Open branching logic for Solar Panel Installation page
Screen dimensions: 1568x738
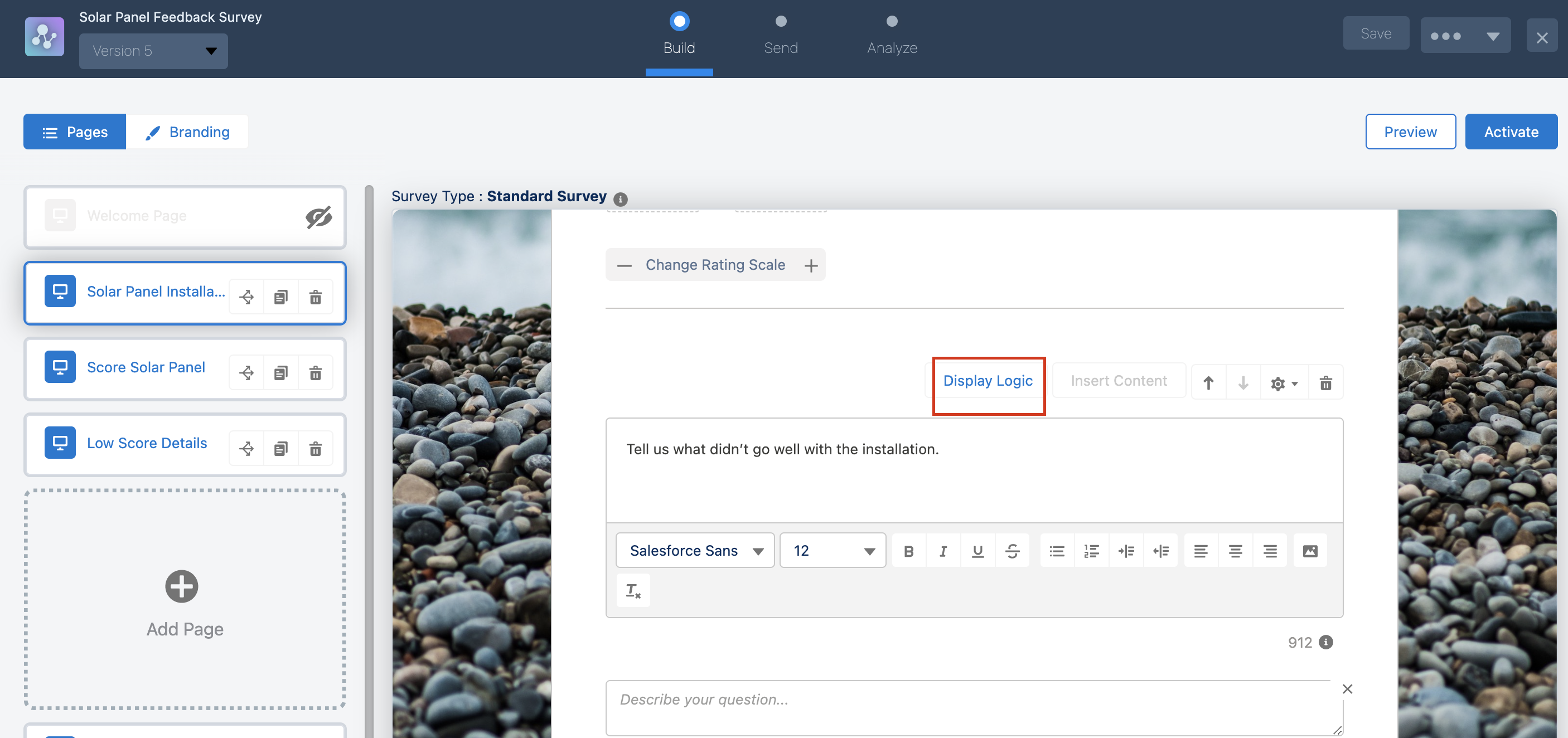(x=246, y=297)
